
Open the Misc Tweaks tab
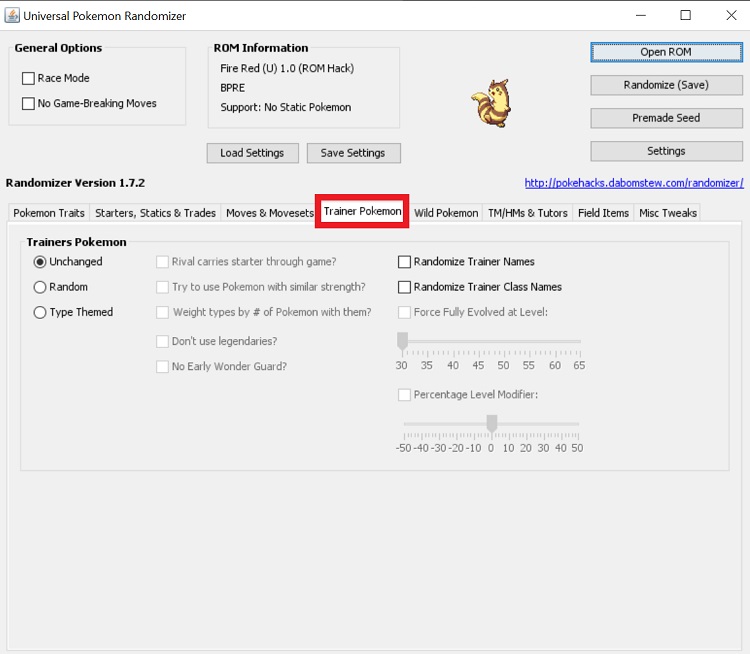click(668, 213)
